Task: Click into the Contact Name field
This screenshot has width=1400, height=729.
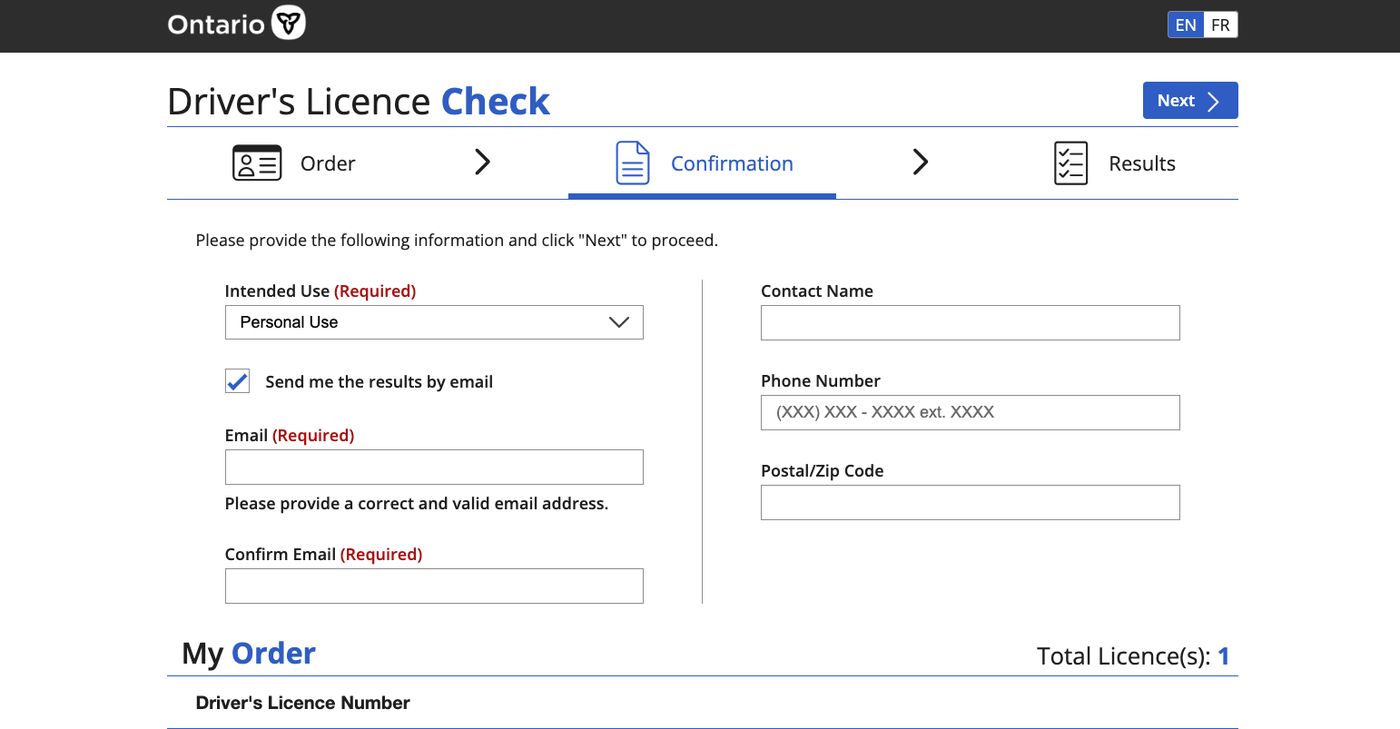Action: click(x=970, y=323)
